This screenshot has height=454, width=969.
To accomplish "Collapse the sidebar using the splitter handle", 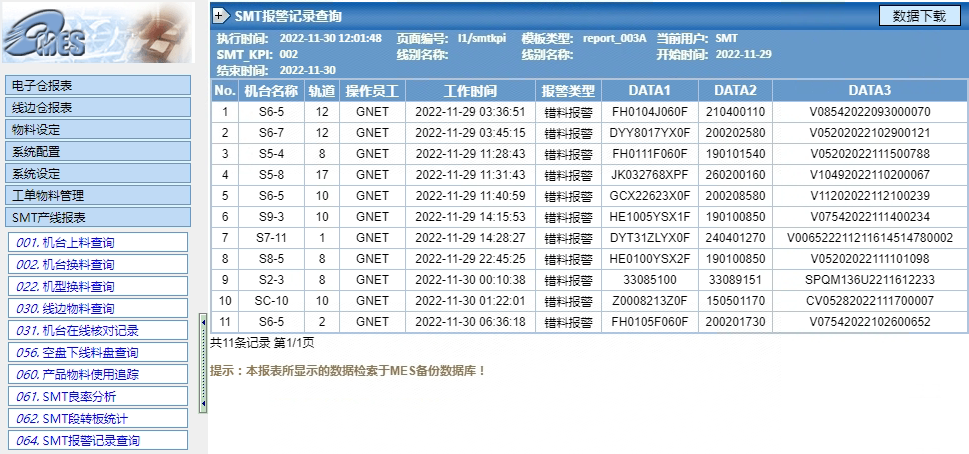I will [x=204, y=363].
